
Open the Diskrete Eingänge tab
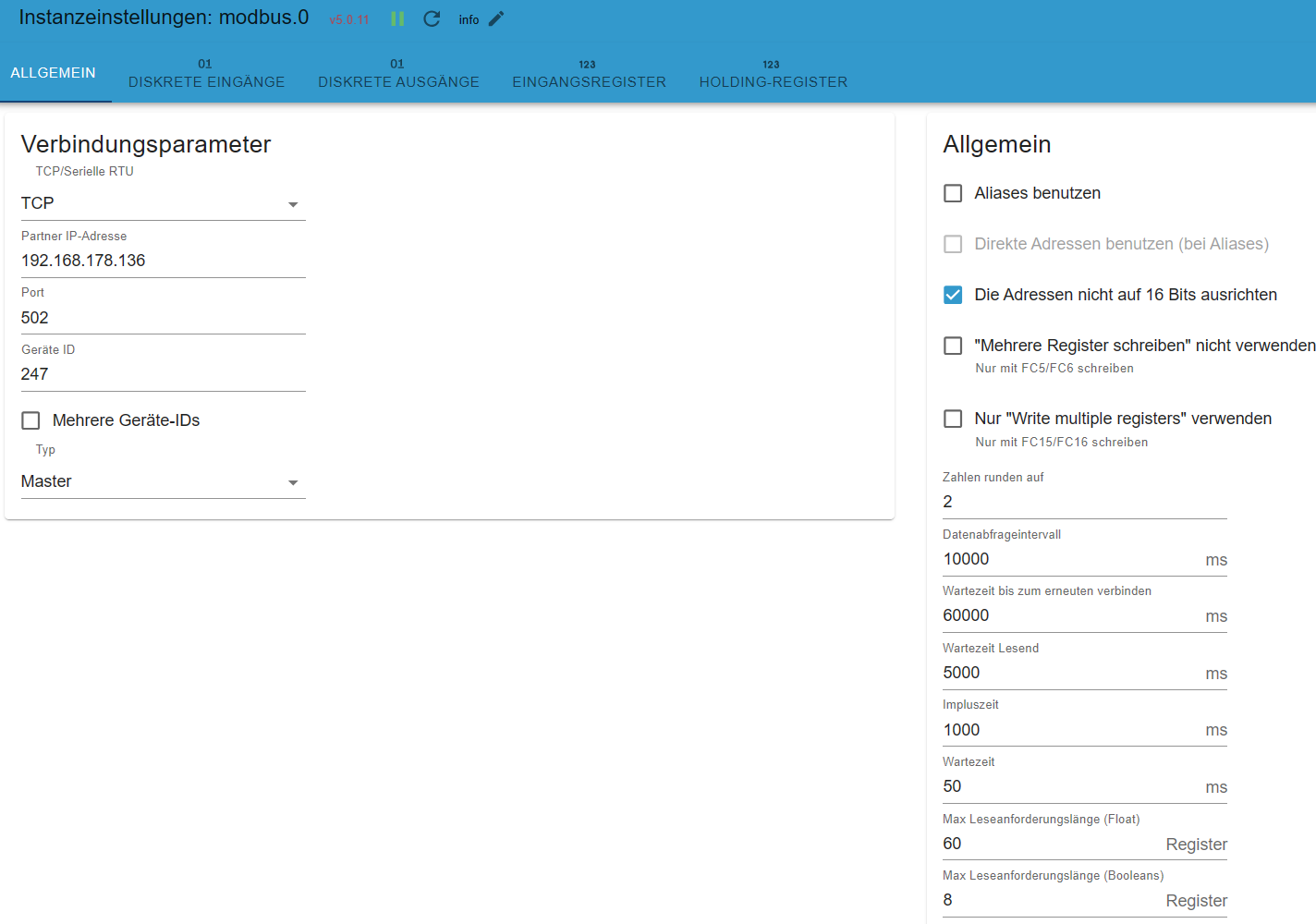coord(206,73)
